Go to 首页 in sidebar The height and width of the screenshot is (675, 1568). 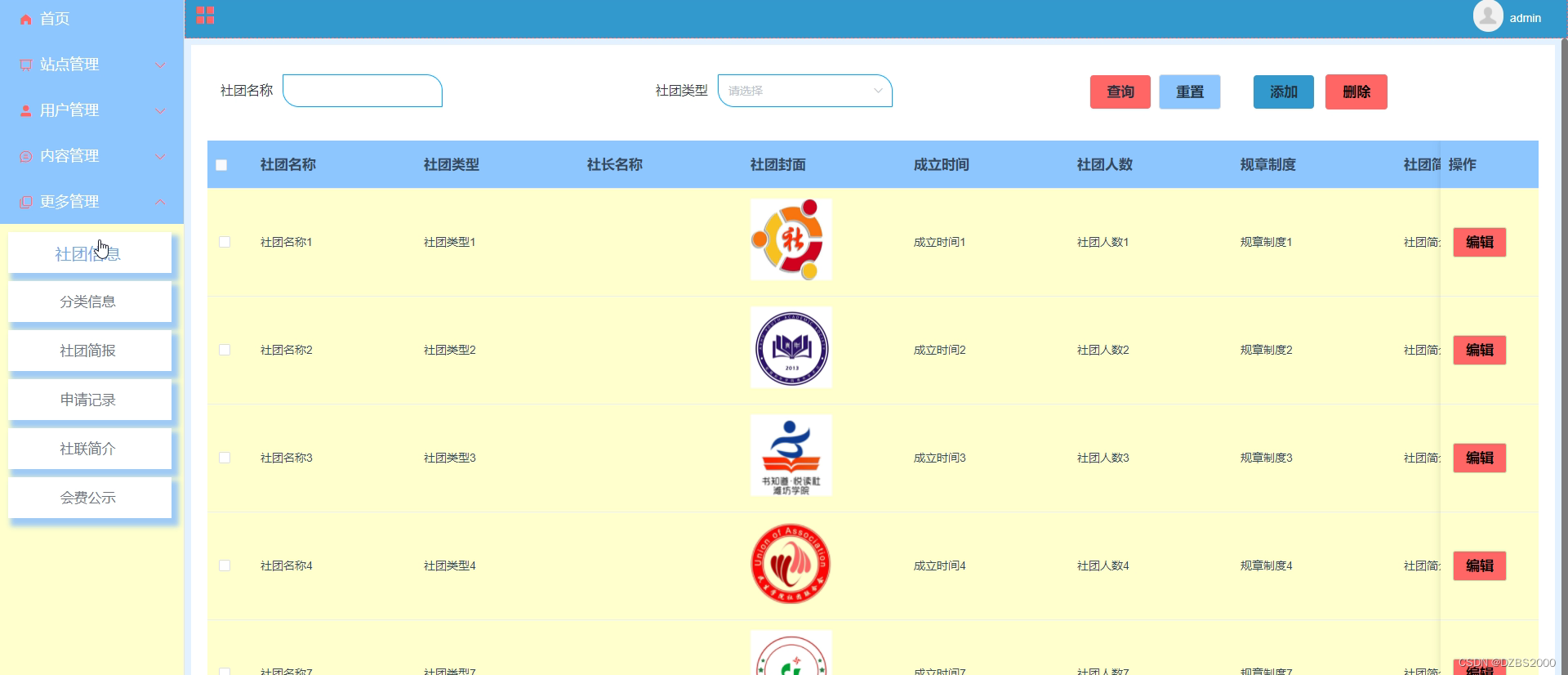point(55,19)
